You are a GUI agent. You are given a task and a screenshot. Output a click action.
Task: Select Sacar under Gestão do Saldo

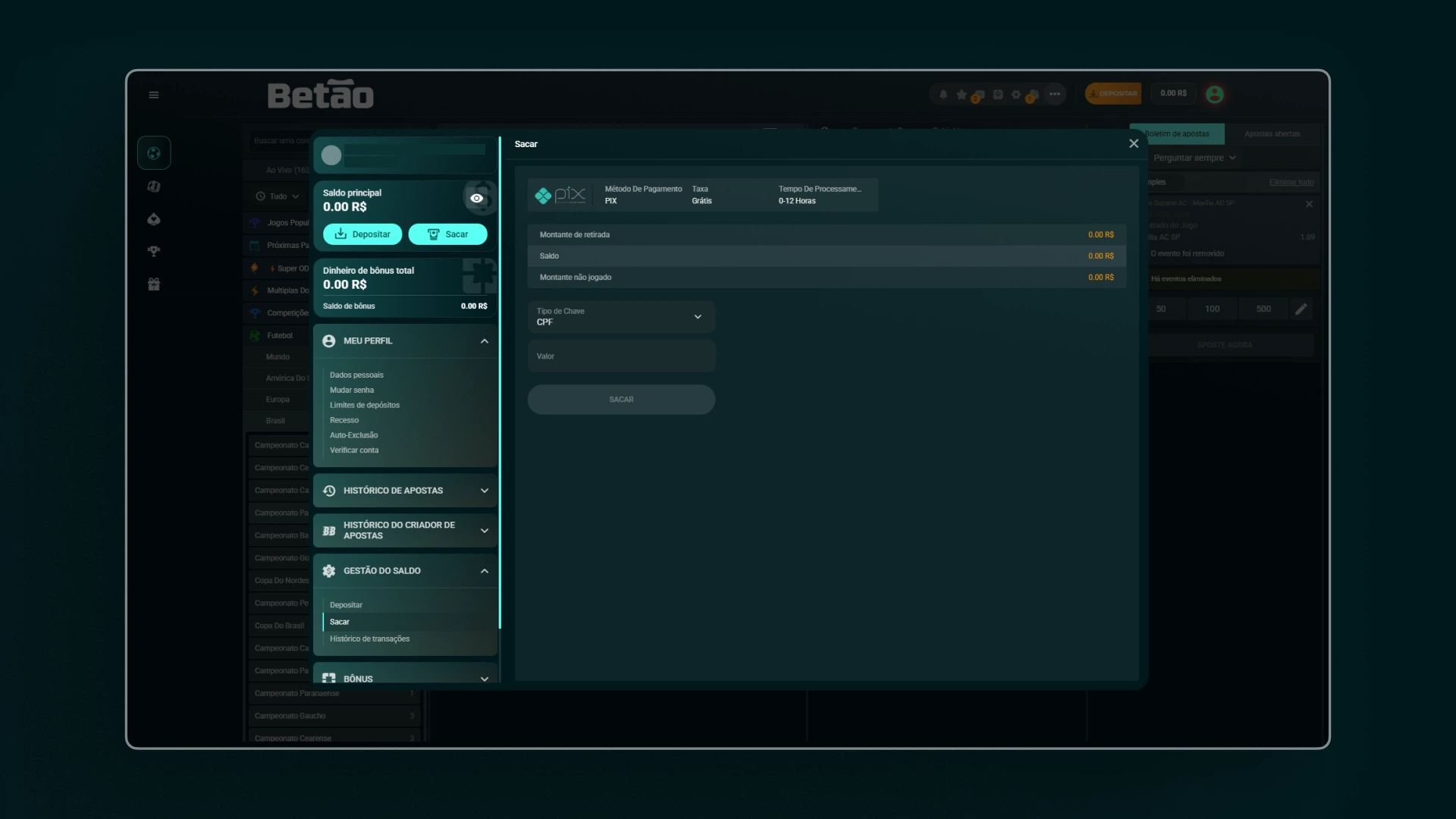click(340, 622)
